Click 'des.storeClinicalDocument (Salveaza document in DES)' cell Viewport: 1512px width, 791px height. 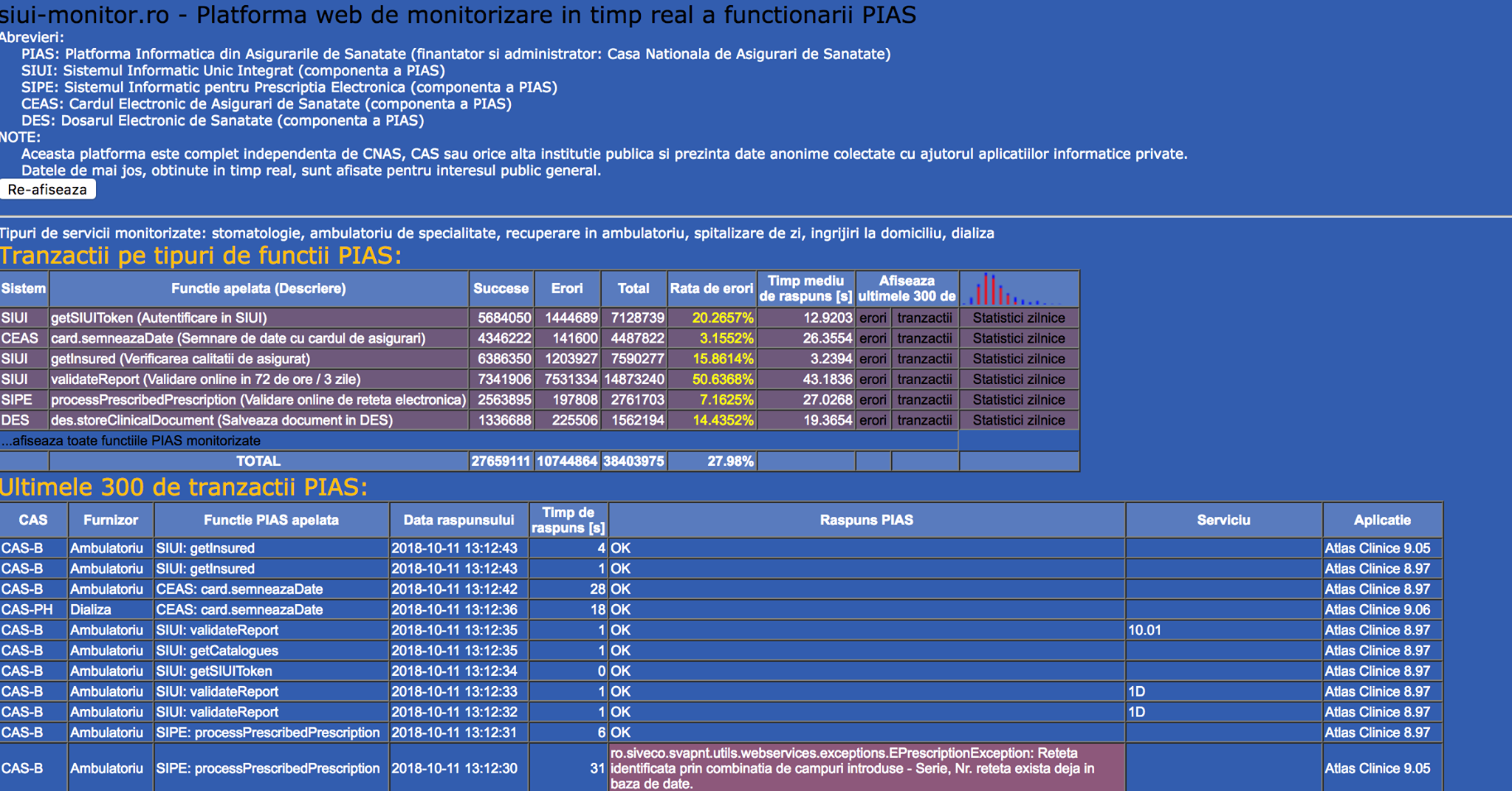258,420
